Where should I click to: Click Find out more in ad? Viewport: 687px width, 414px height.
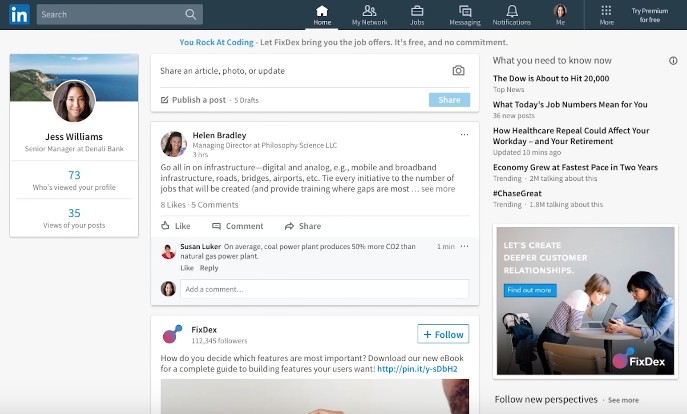click(530, 290)
